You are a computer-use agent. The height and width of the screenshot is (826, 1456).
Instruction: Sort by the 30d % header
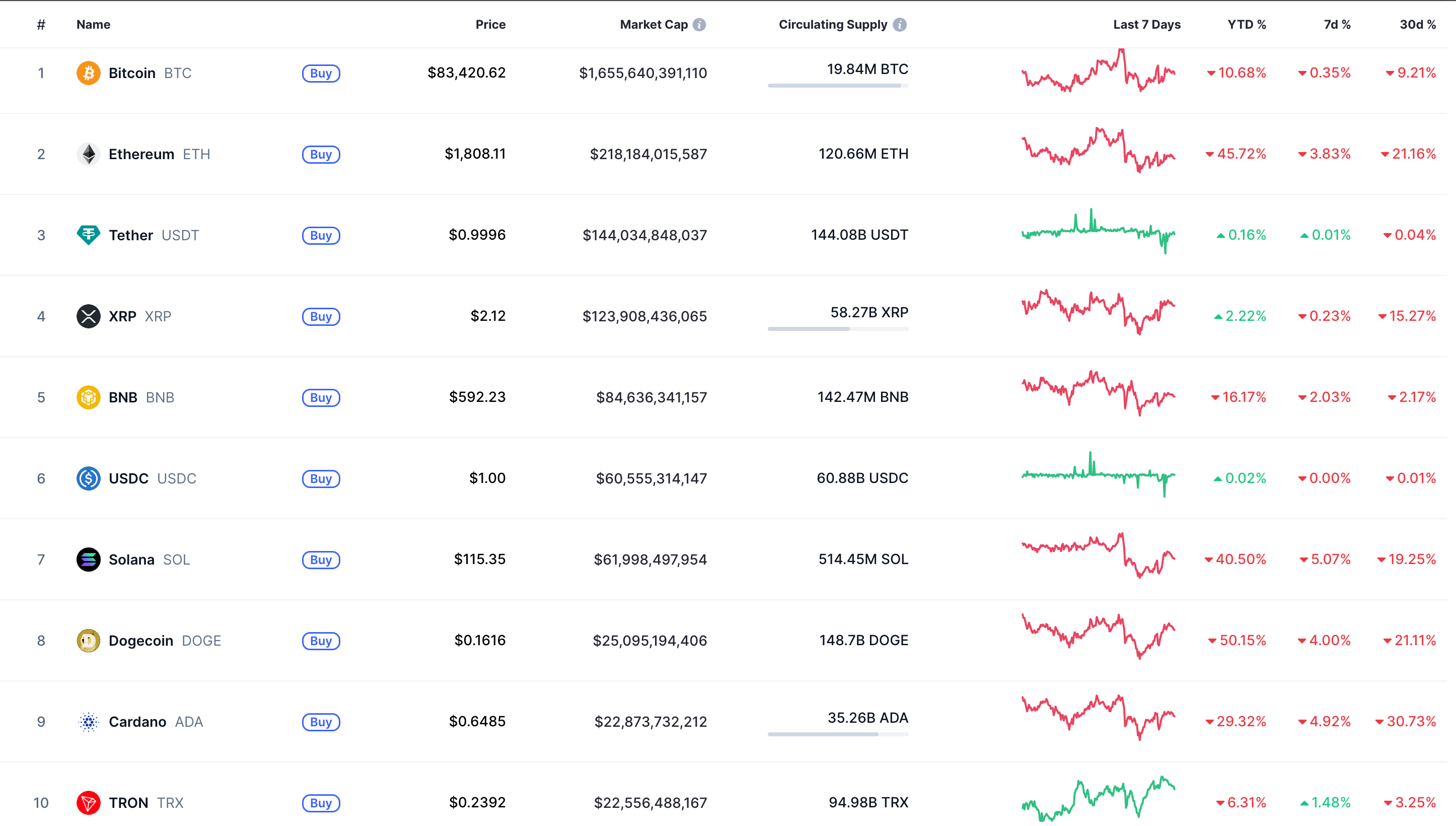coord(1418,25)
